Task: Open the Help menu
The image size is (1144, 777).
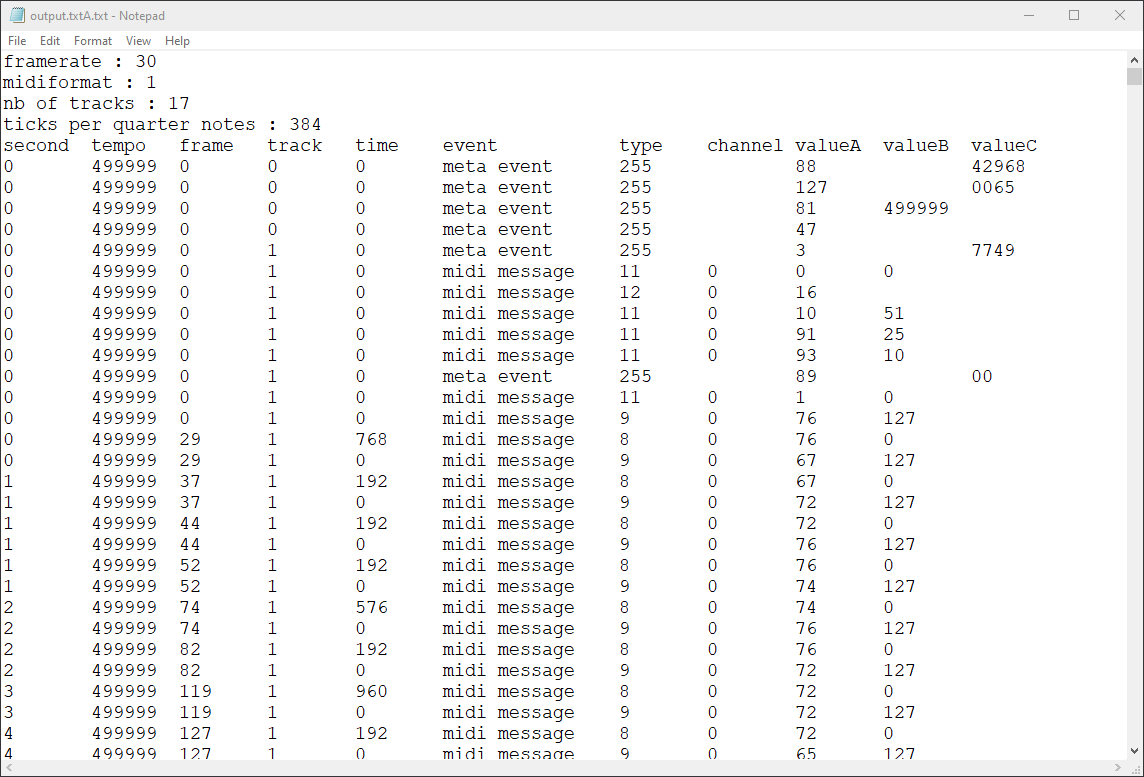Action: (177, 41)
